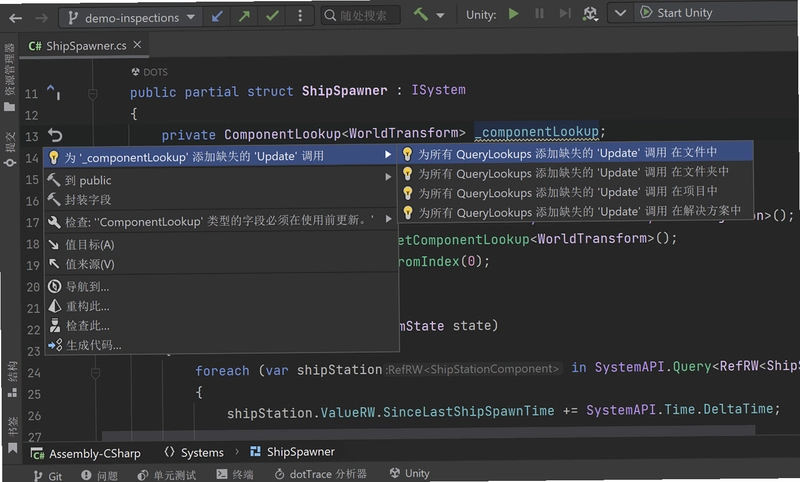The width and height of the screenshot is (800, 482).
Task: Select add missing 'Update' call for _componentLookup
Action: (x=220, y=157)
